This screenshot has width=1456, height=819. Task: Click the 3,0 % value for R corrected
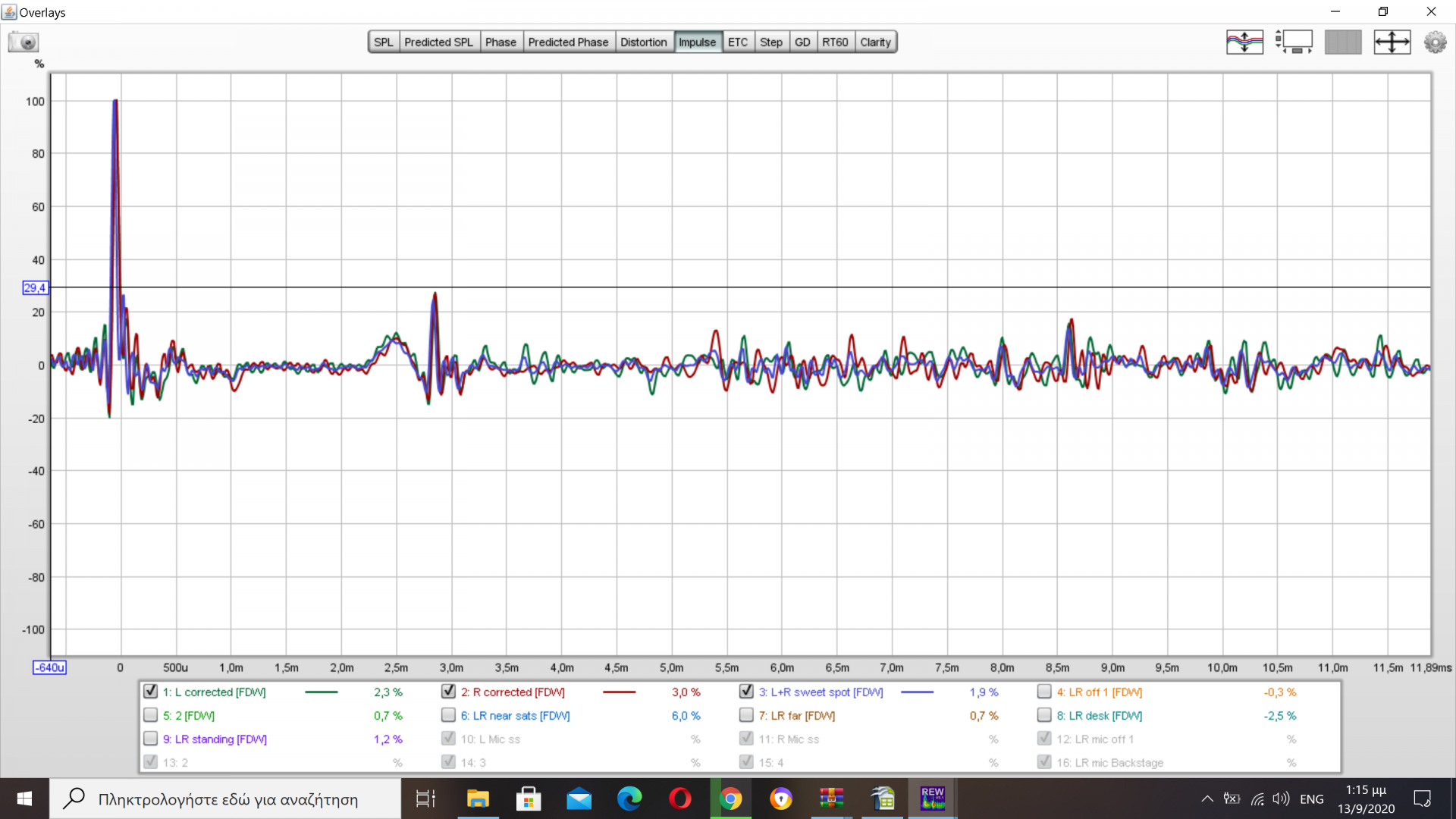pos(686,692)
